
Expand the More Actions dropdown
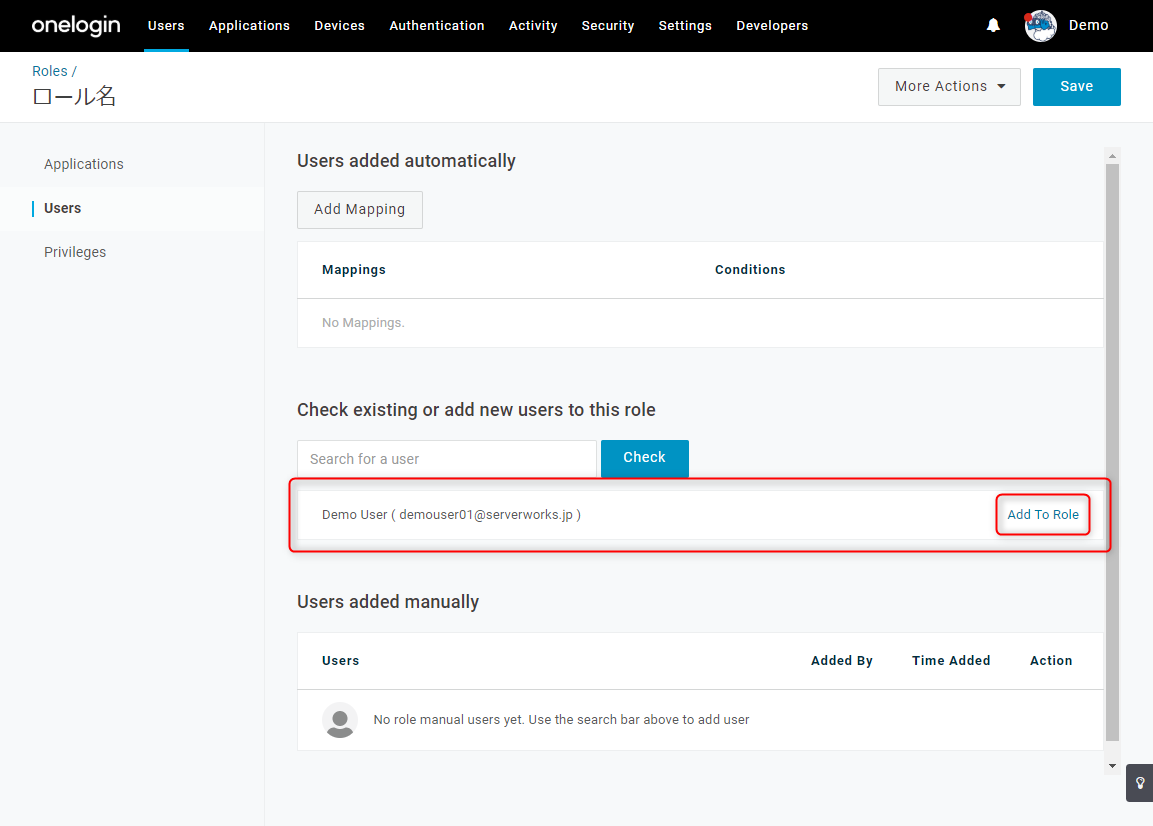pyautogui.click(x=949, y=87)
